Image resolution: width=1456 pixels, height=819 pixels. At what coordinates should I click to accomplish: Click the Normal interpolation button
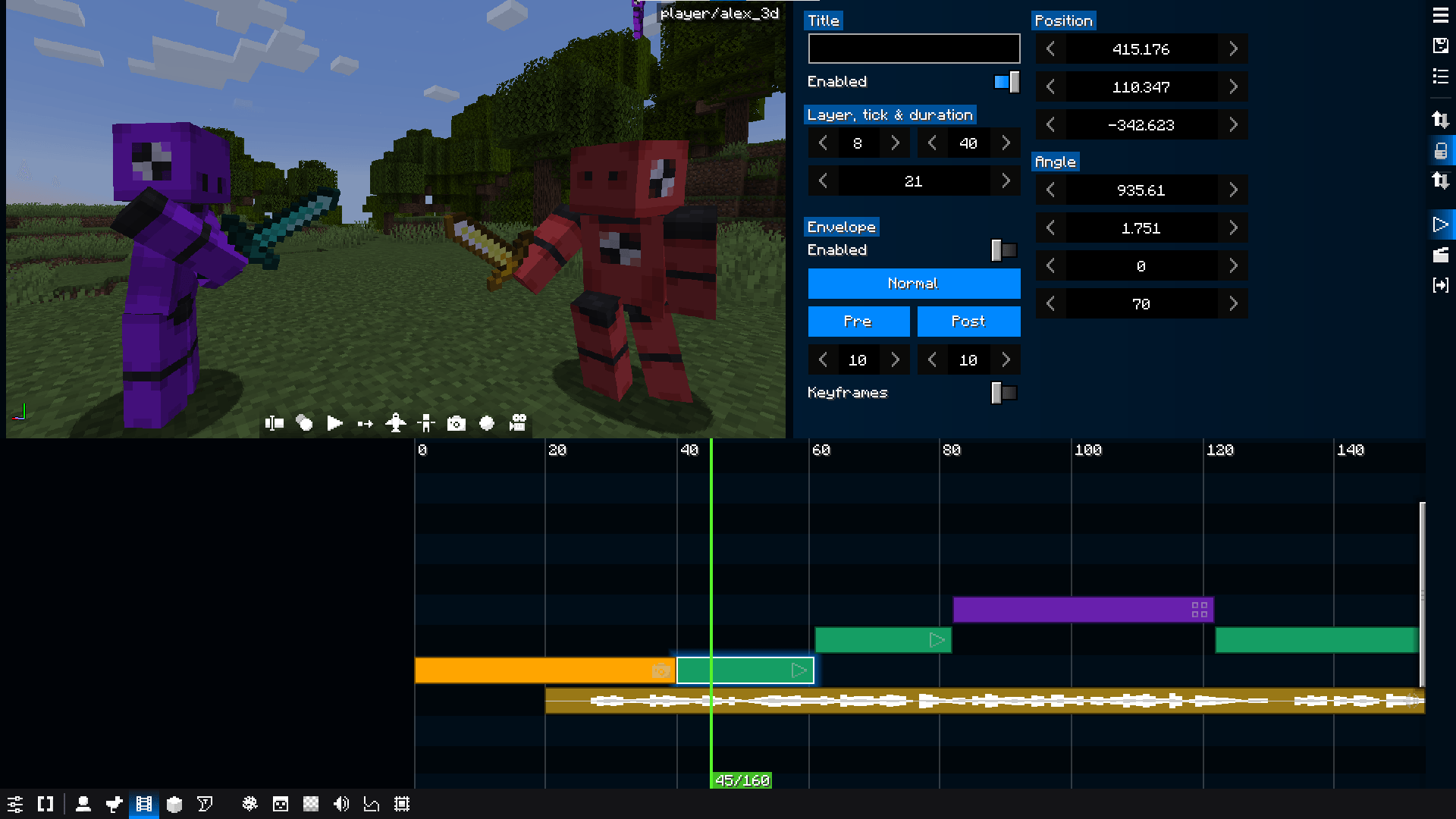[914, 284]
